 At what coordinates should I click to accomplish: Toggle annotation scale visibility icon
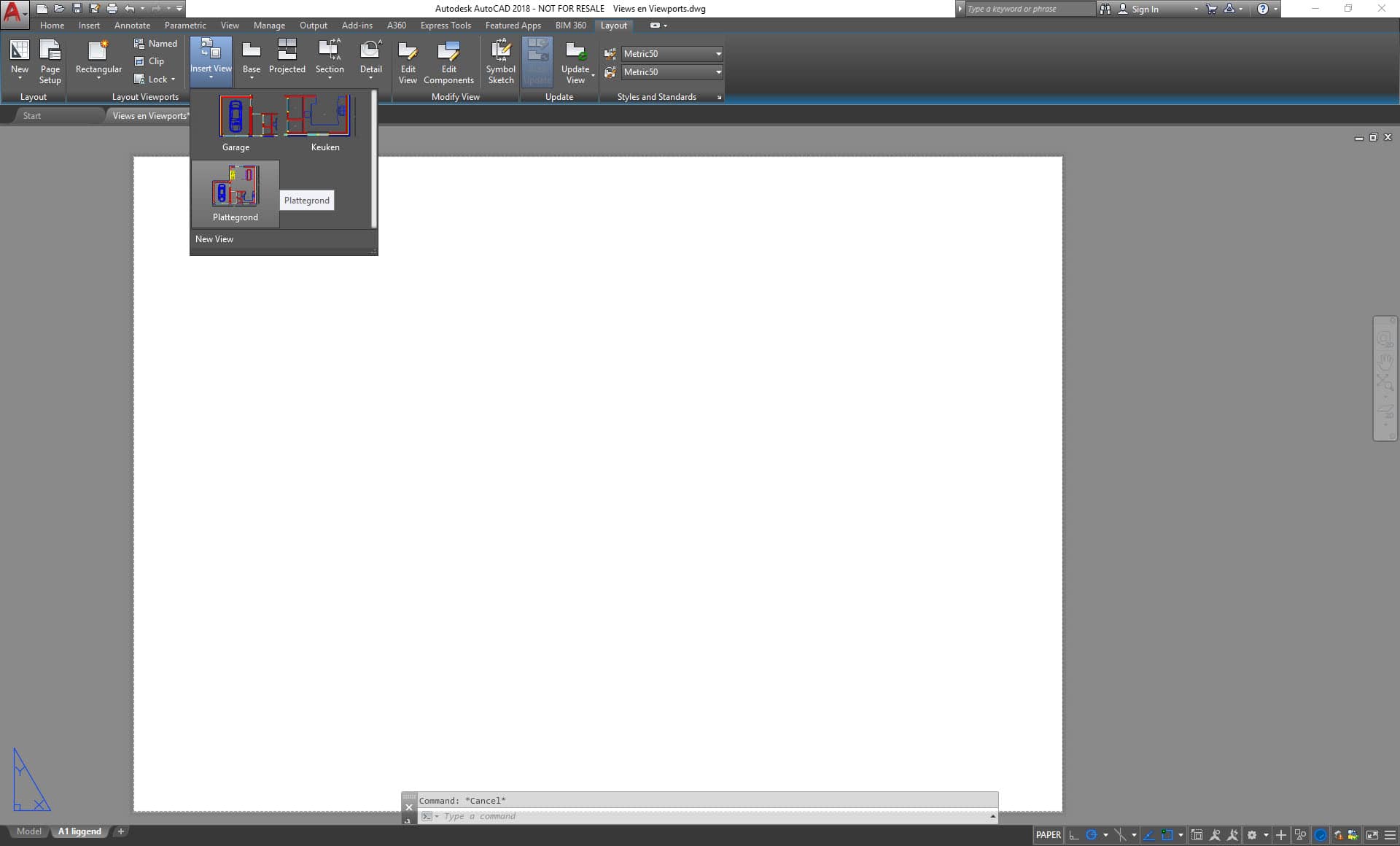pyautogui.click(x=1215, y=835)
